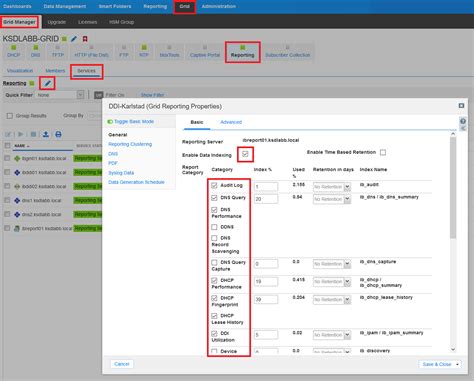
Task: Toggle the Enable Data Indexing checkbox
Action: click(245, 154)
